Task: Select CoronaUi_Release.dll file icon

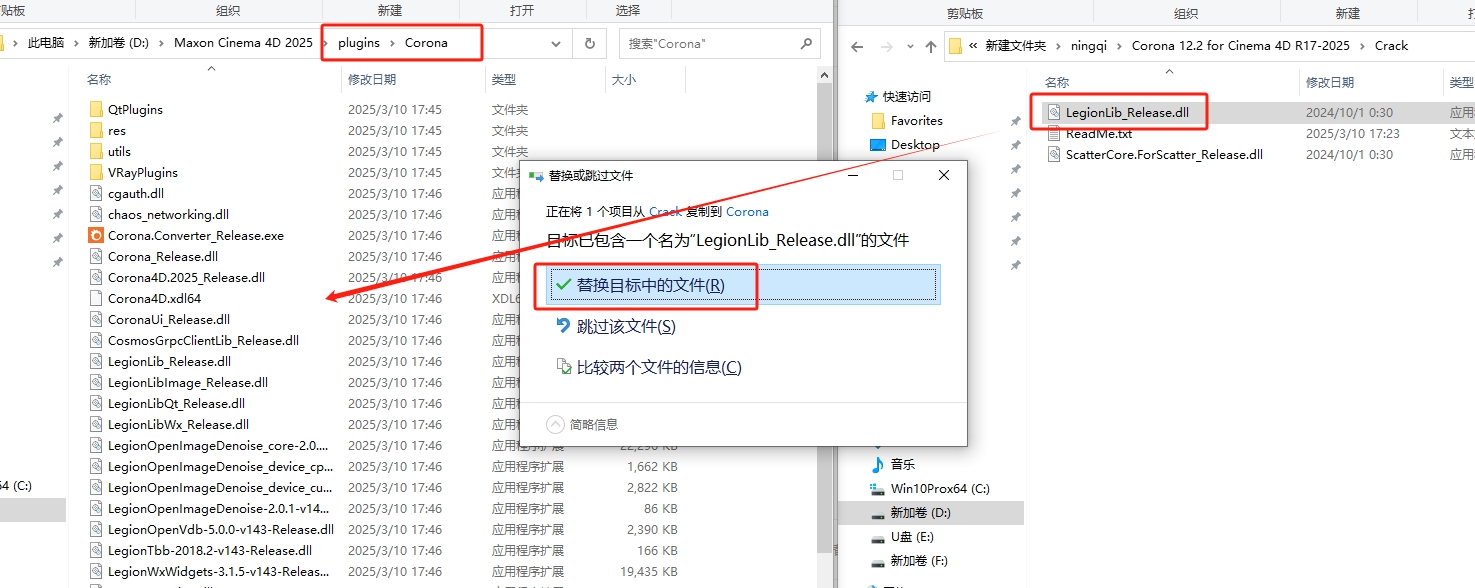Action: pyautogui.click(x=96, y=319)
